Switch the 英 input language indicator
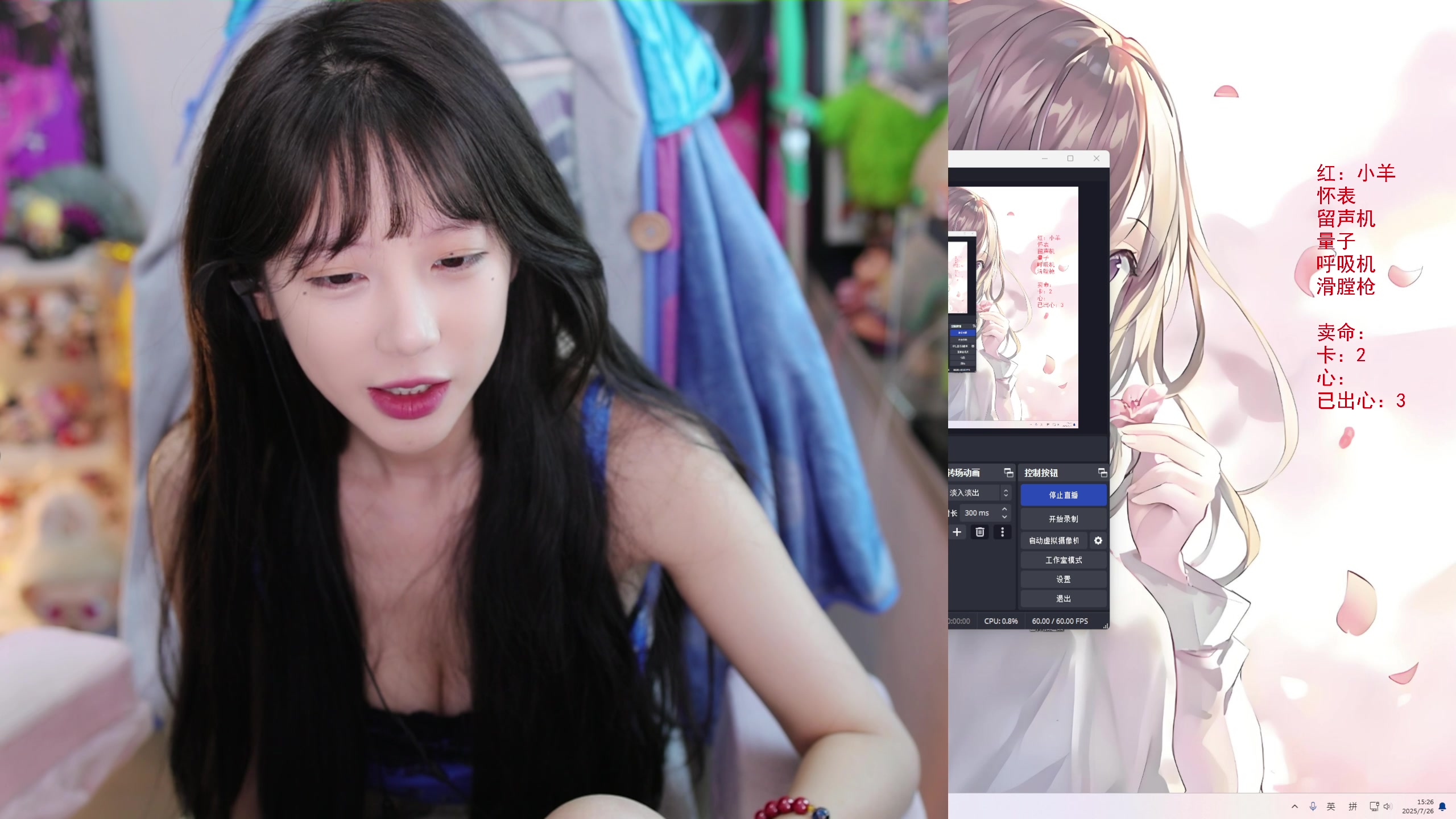1456x819 pixels. coord(1331,806)
